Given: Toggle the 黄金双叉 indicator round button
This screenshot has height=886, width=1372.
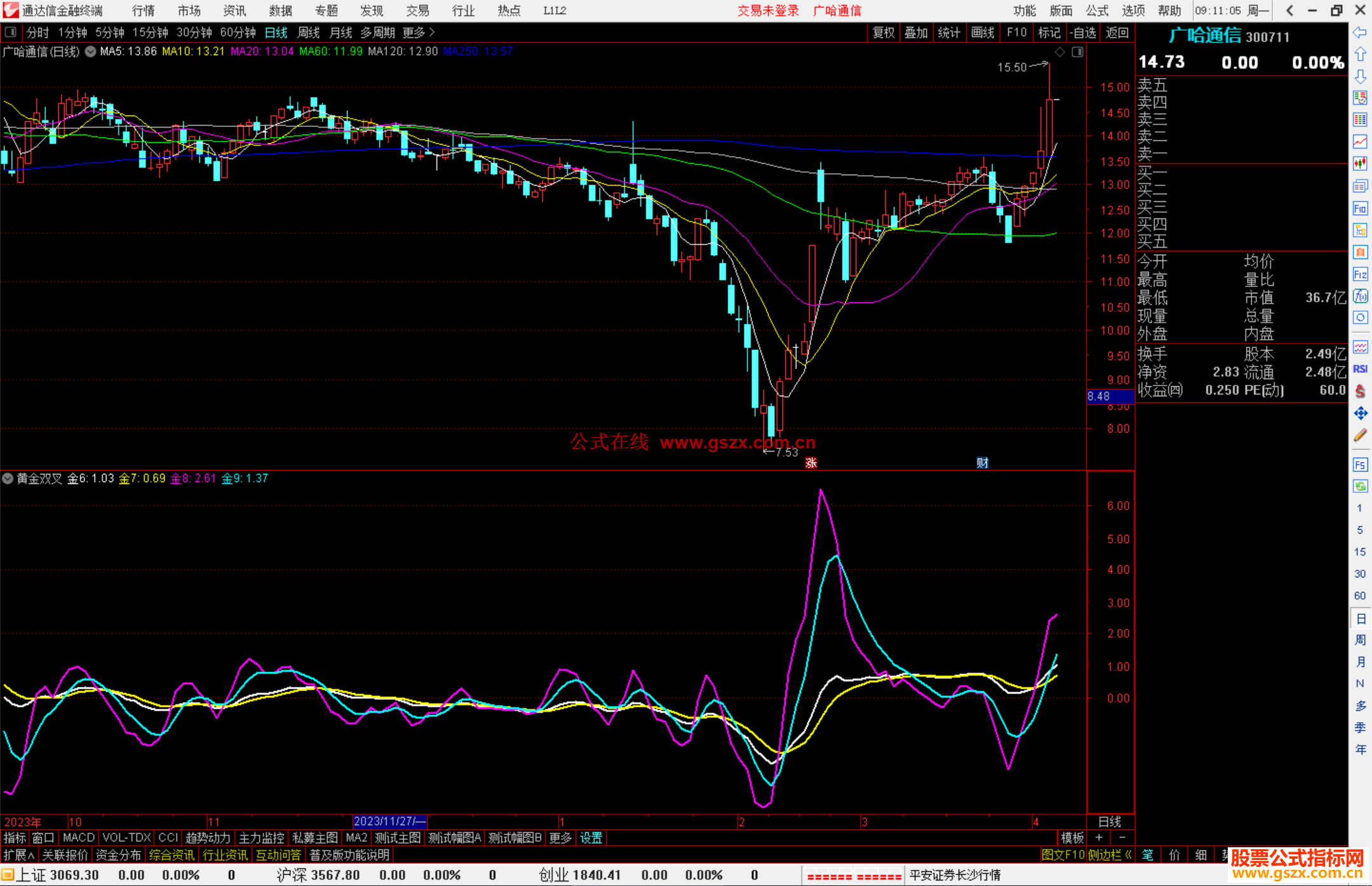Looking at the screenshot, I should [x=8, y=478].
